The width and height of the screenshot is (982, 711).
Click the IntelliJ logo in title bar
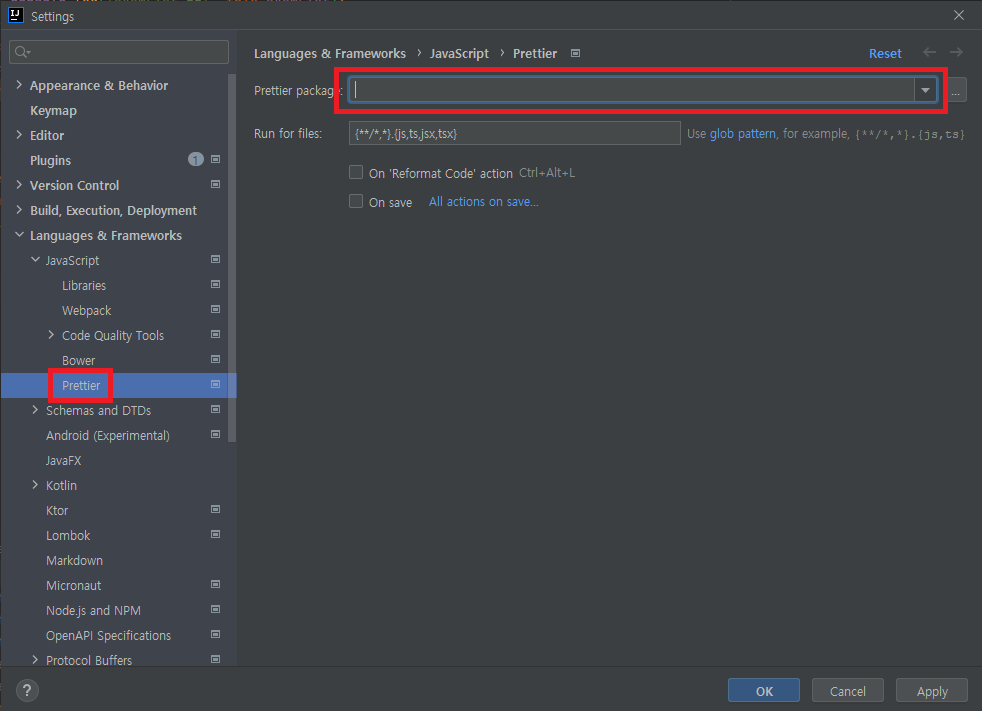16,15
